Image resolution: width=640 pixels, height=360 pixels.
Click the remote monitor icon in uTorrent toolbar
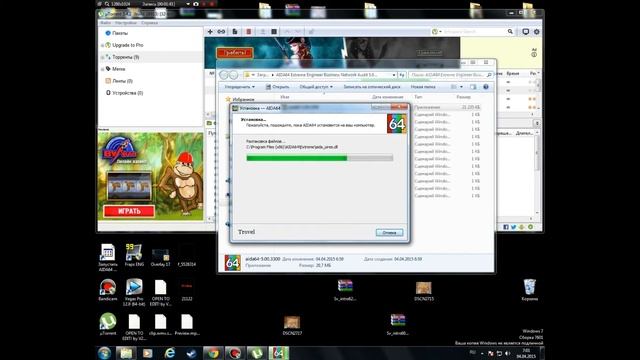[526, 31]
